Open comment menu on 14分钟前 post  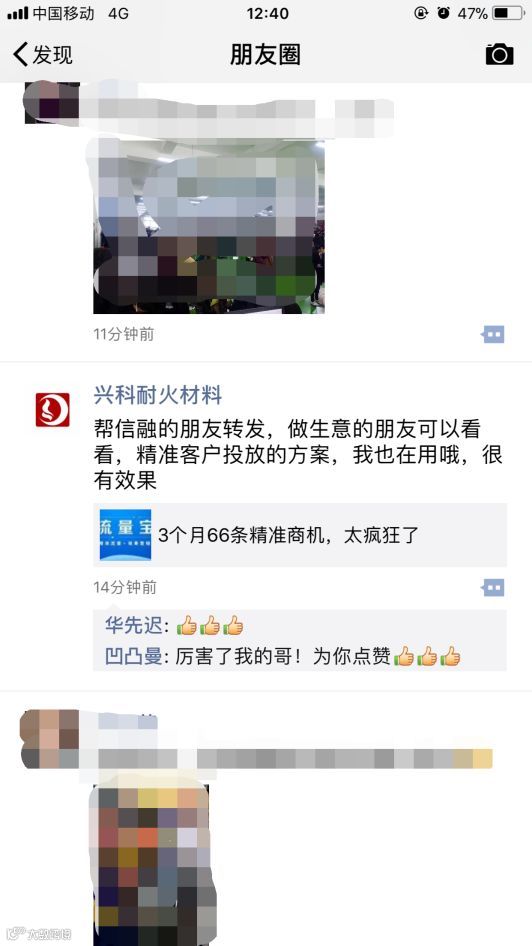point(493,588)
